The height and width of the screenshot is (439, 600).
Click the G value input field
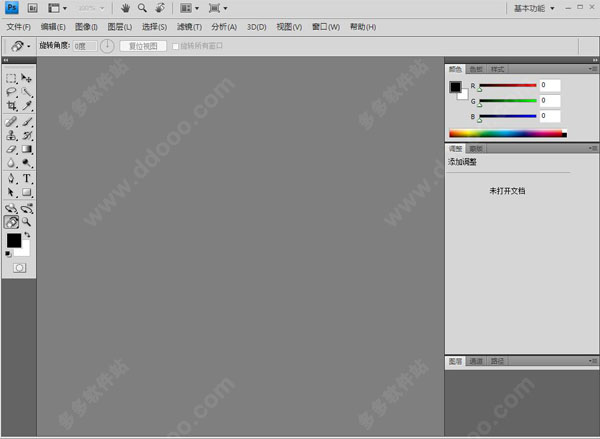pyautogui.click(x=550, y=101)
